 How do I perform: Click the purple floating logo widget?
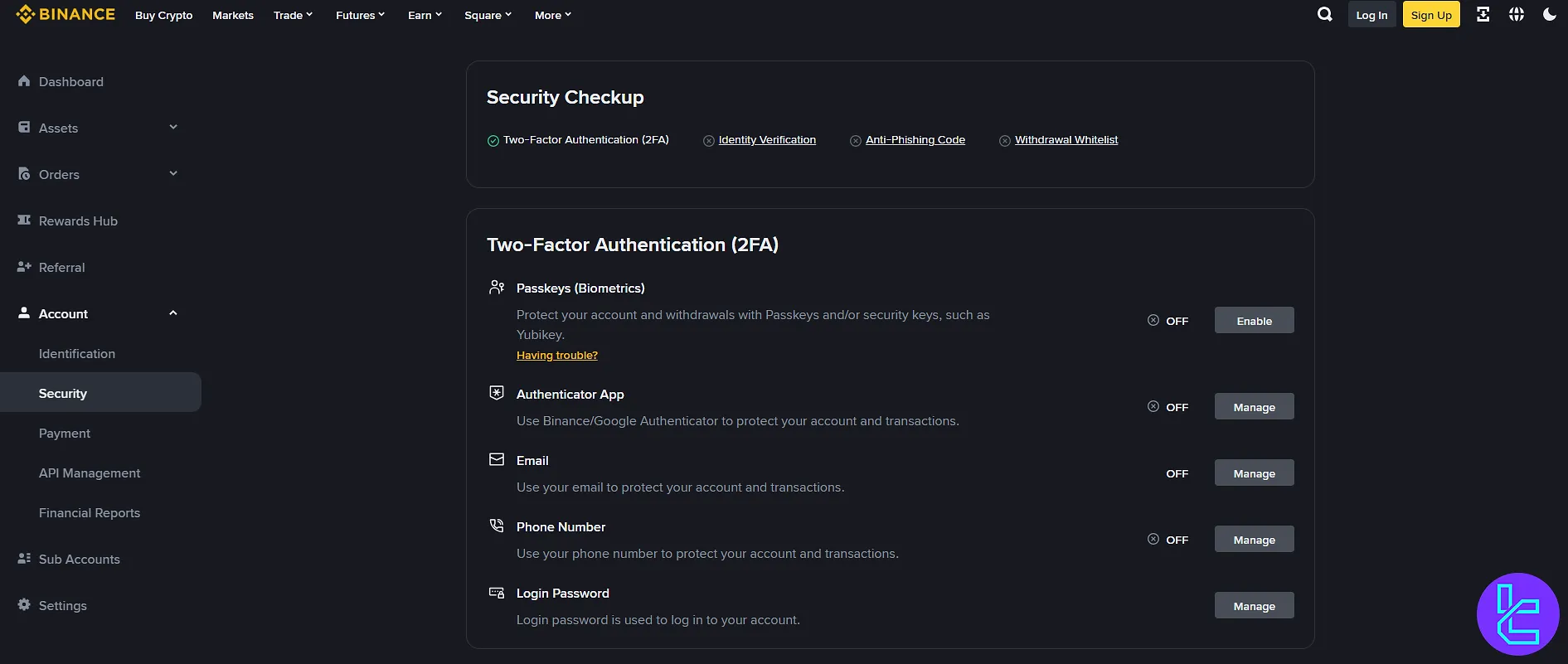[x=1518, y=614]
